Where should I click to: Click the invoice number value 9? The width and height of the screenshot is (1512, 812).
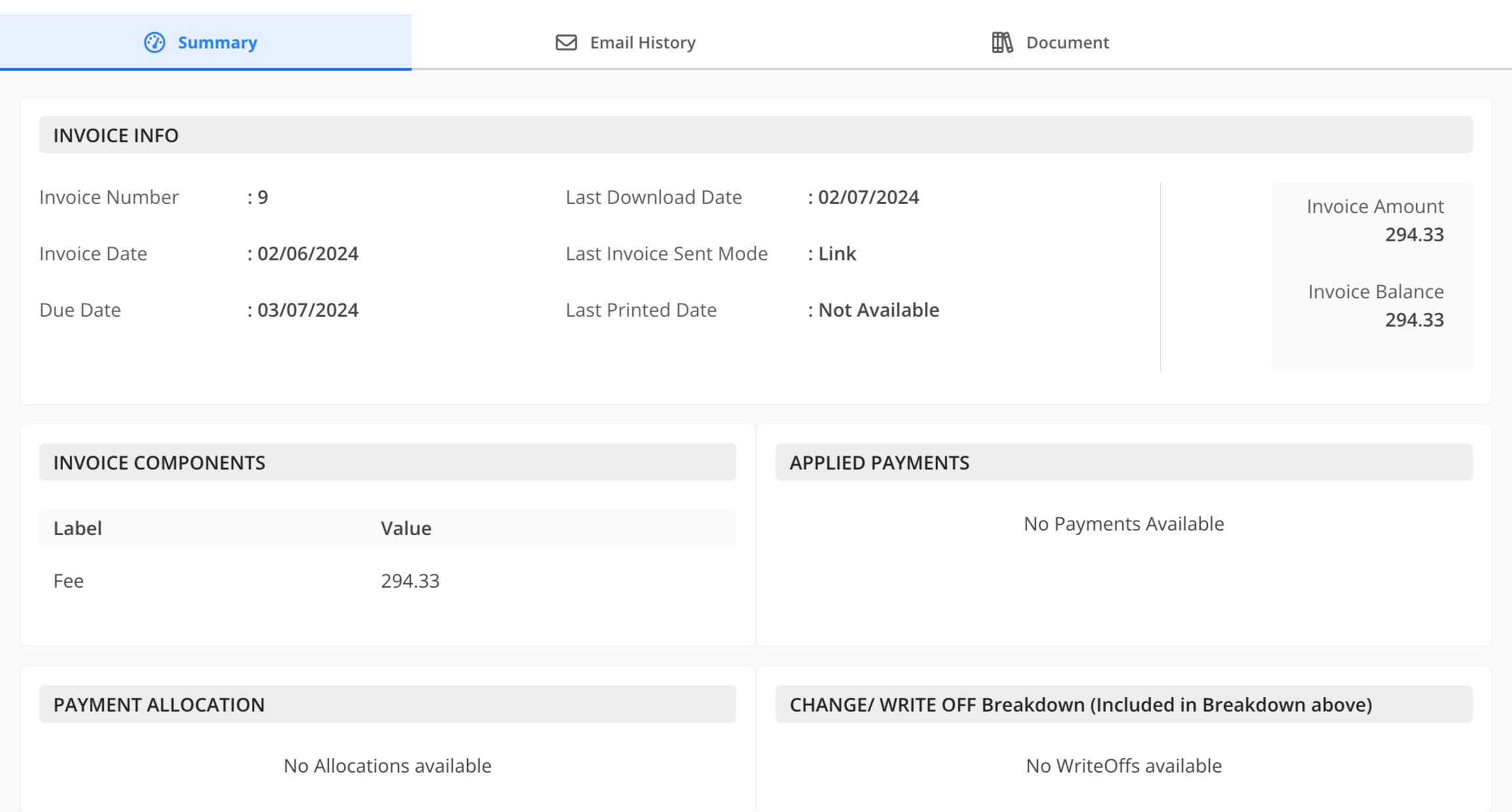262,197
